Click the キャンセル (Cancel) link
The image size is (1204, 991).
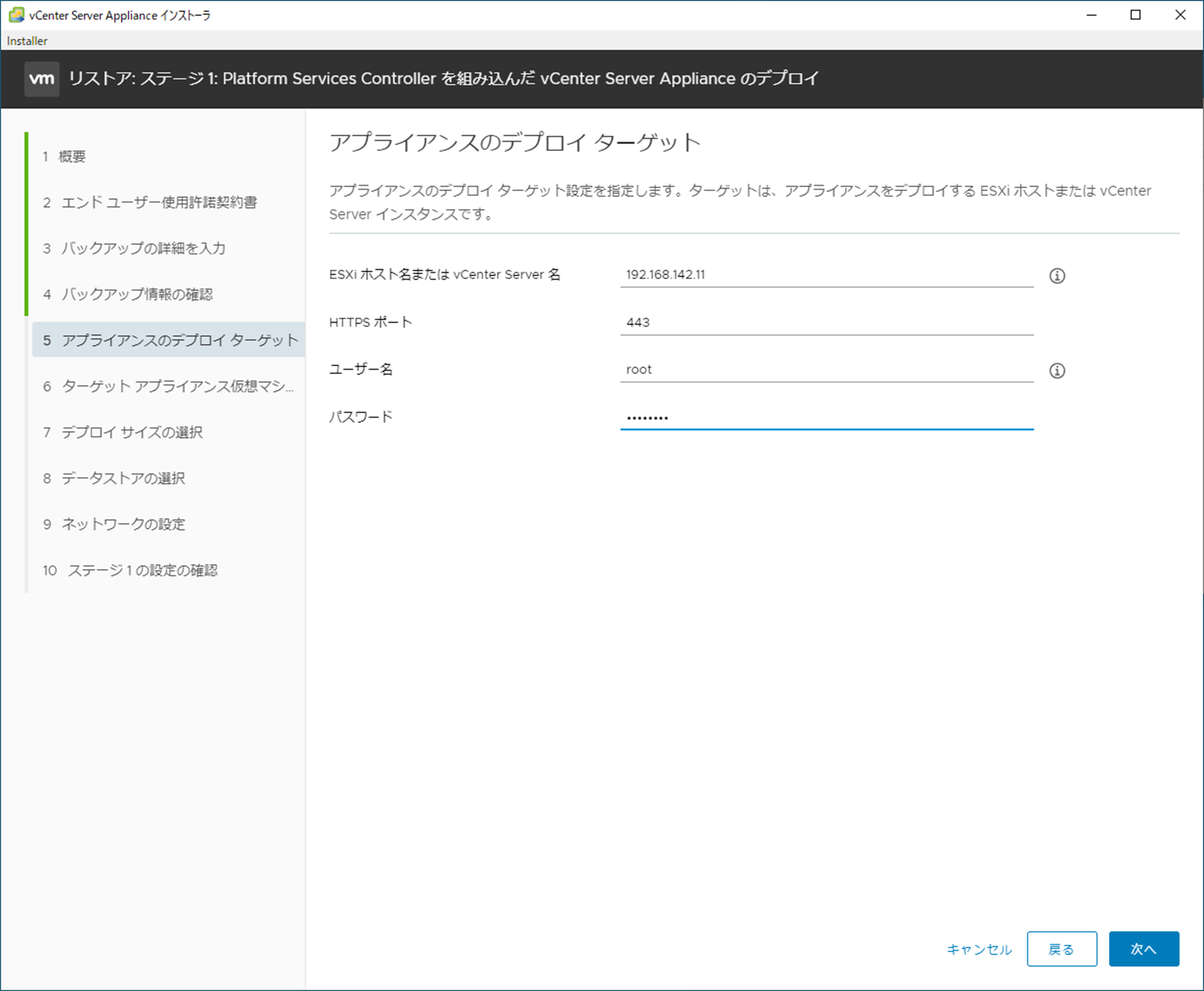tap(979, 949)
